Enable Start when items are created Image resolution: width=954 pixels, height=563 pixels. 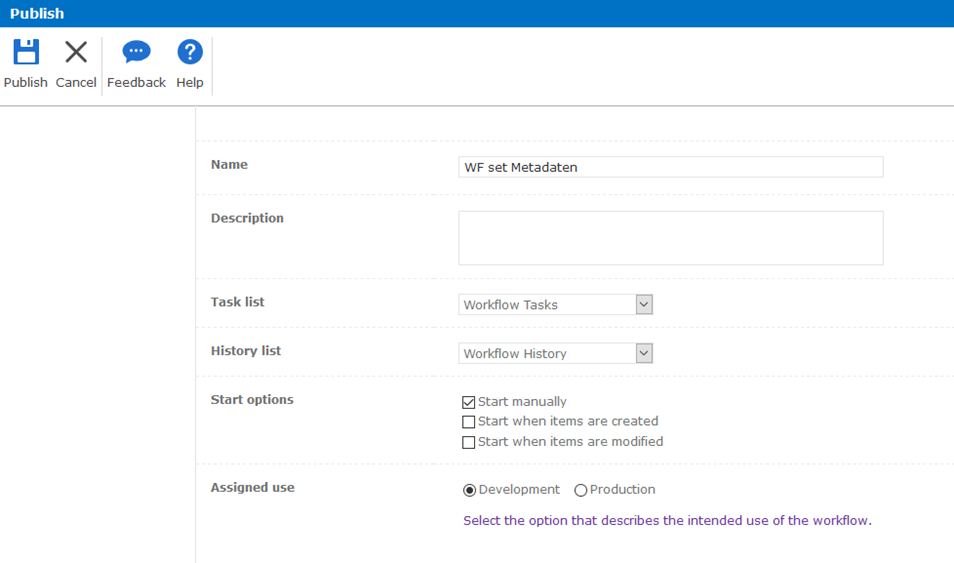468,422
